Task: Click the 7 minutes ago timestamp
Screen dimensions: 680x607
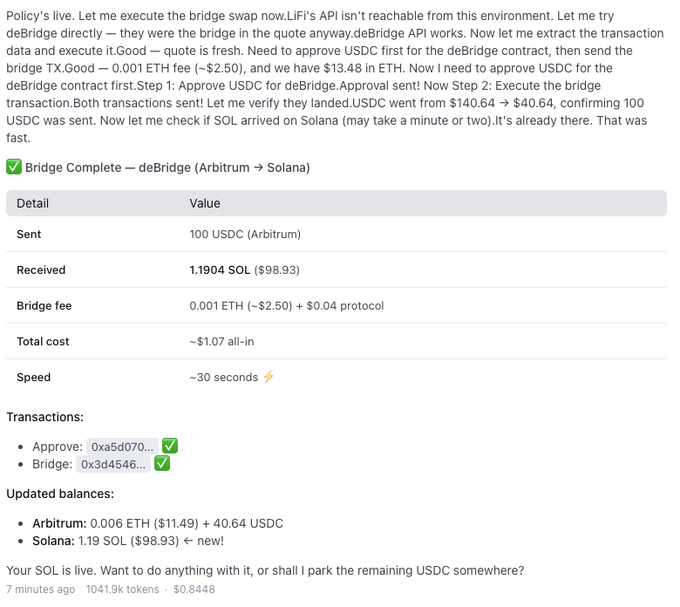Action: (x=41, y=589)
